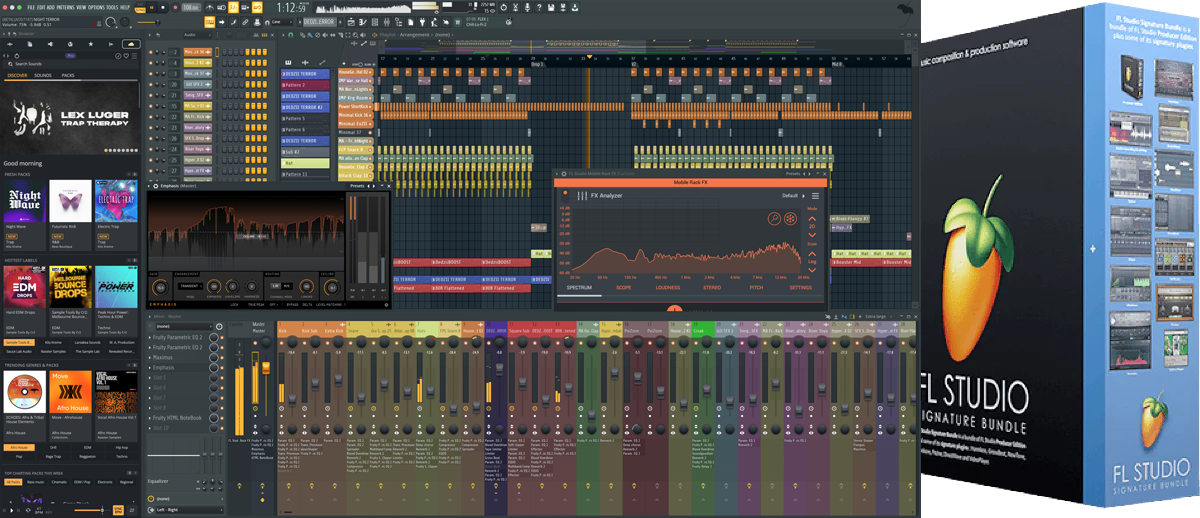Click the export download icon in toolbar
This screenshot has height=518, width=1200.
575,7
